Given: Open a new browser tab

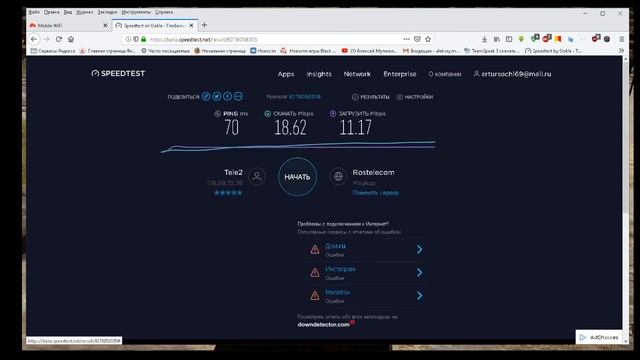Looking at the screenshot, I should point(204,25).
